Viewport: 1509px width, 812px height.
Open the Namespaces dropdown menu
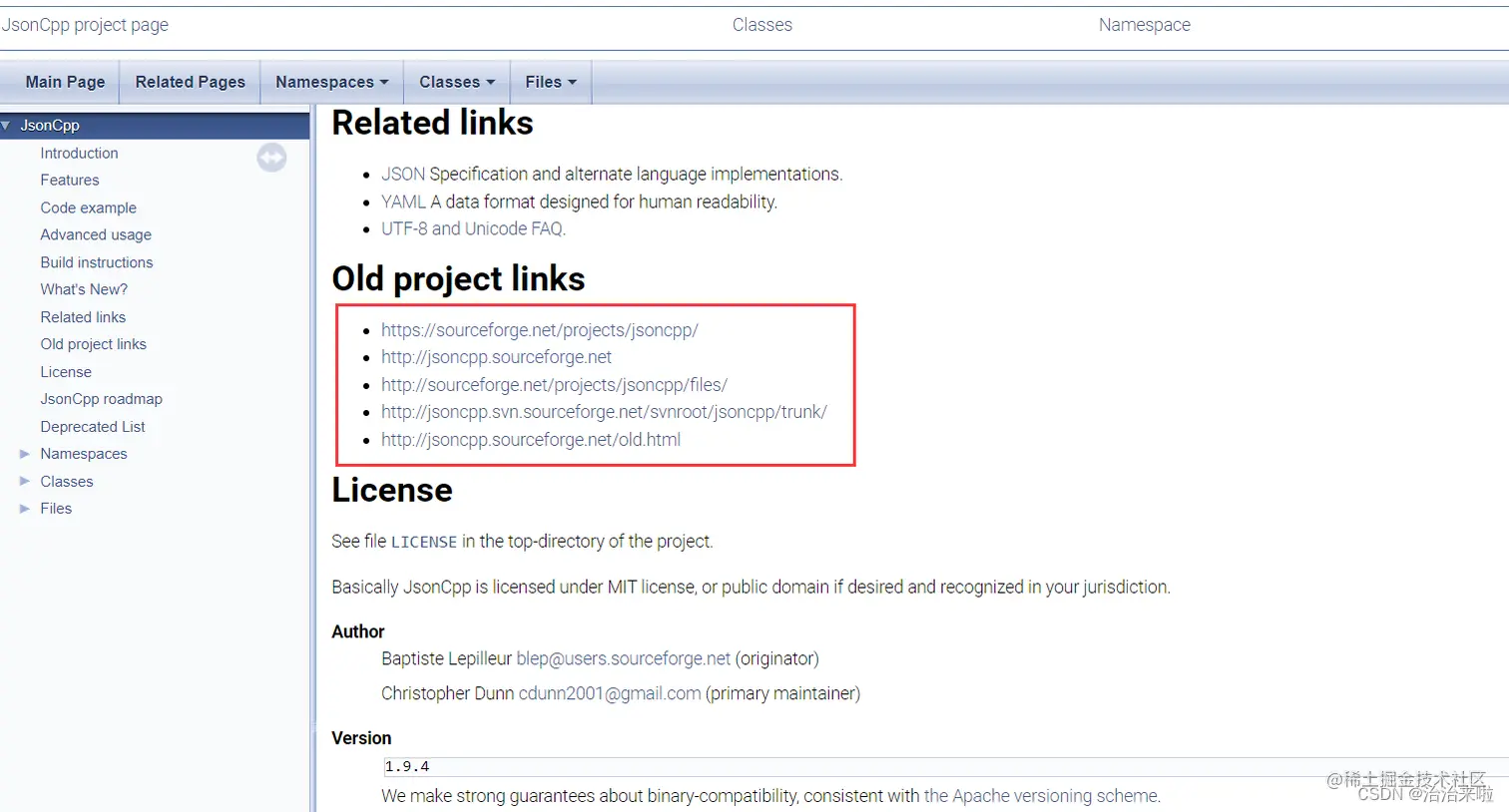pyautogui.click(x=331, y=82)
